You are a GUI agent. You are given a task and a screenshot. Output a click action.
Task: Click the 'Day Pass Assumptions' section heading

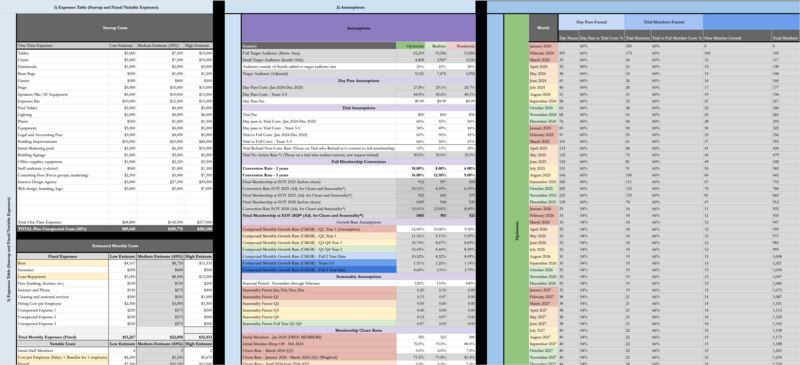pos(358,81)
